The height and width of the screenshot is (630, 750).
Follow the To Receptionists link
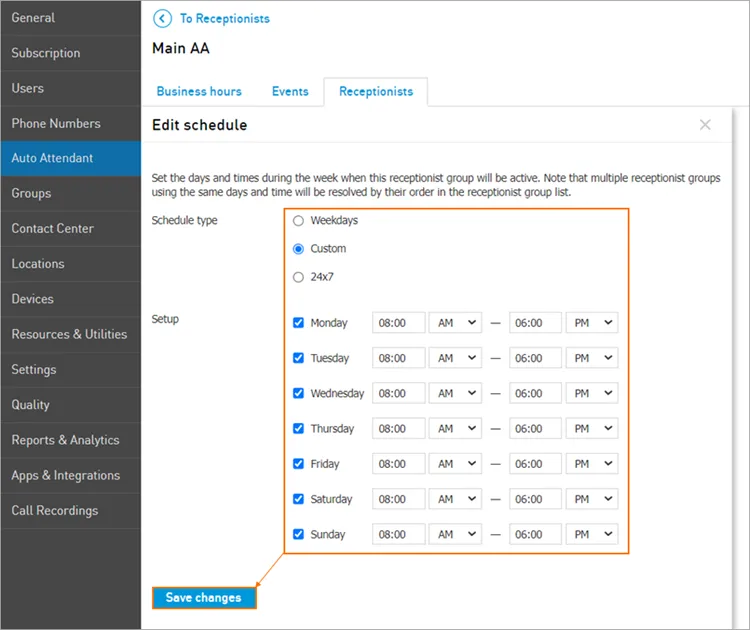pyautogui.click(x=225, y=19)
